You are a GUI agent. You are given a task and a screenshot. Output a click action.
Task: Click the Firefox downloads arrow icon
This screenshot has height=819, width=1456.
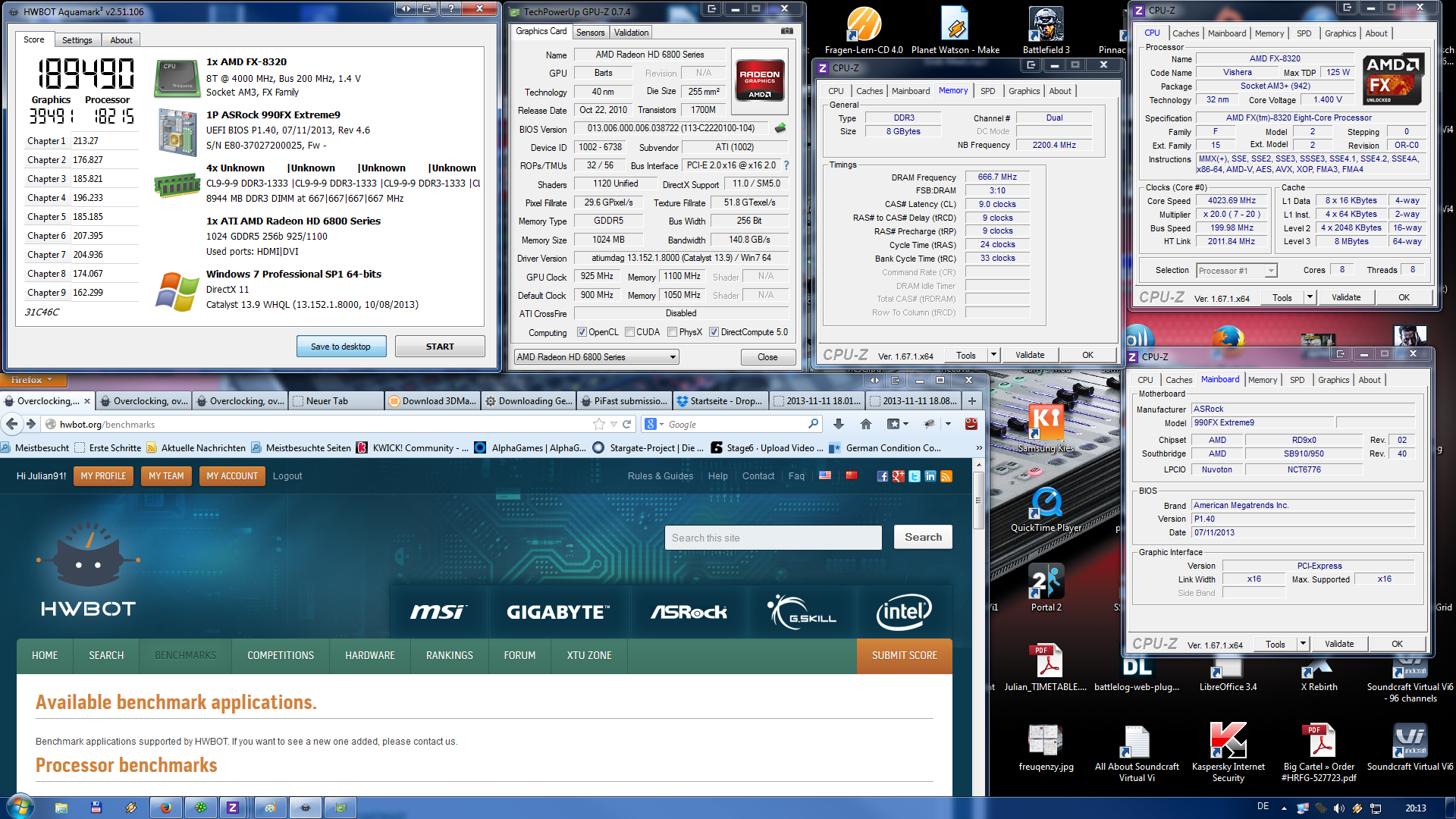[839, 424]
